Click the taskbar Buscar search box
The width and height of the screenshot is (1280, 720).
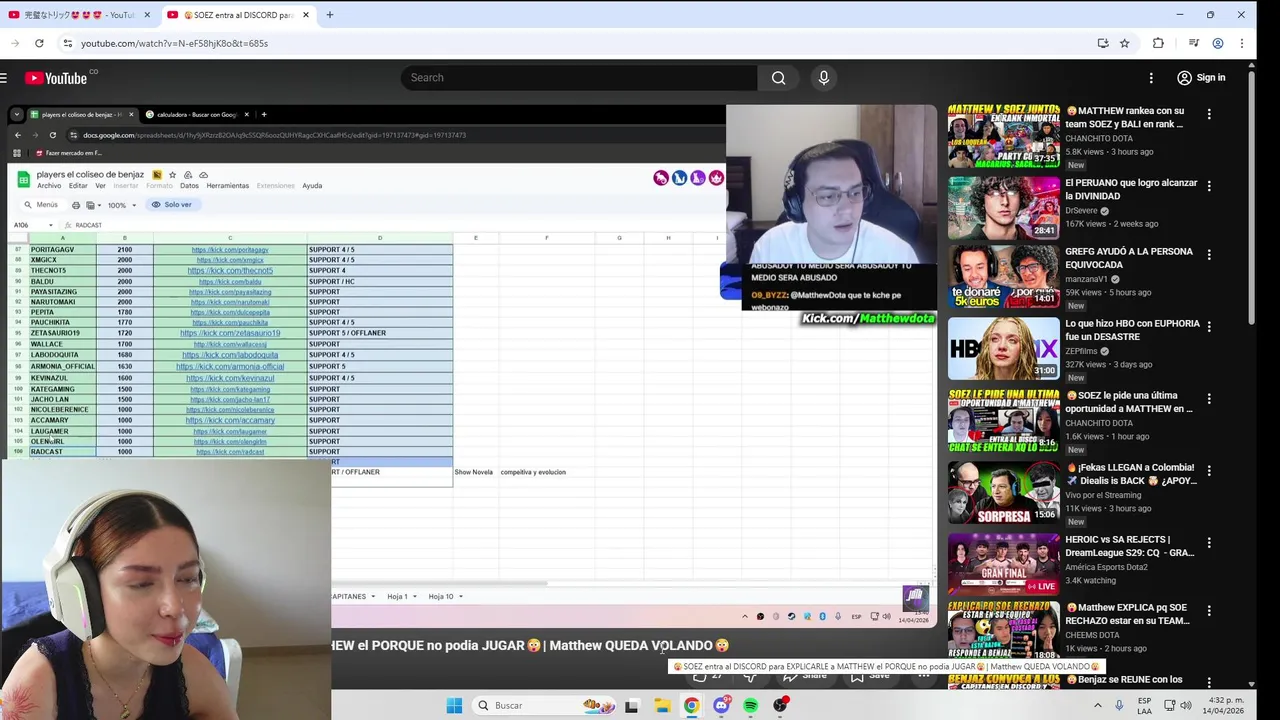(545, 705)
